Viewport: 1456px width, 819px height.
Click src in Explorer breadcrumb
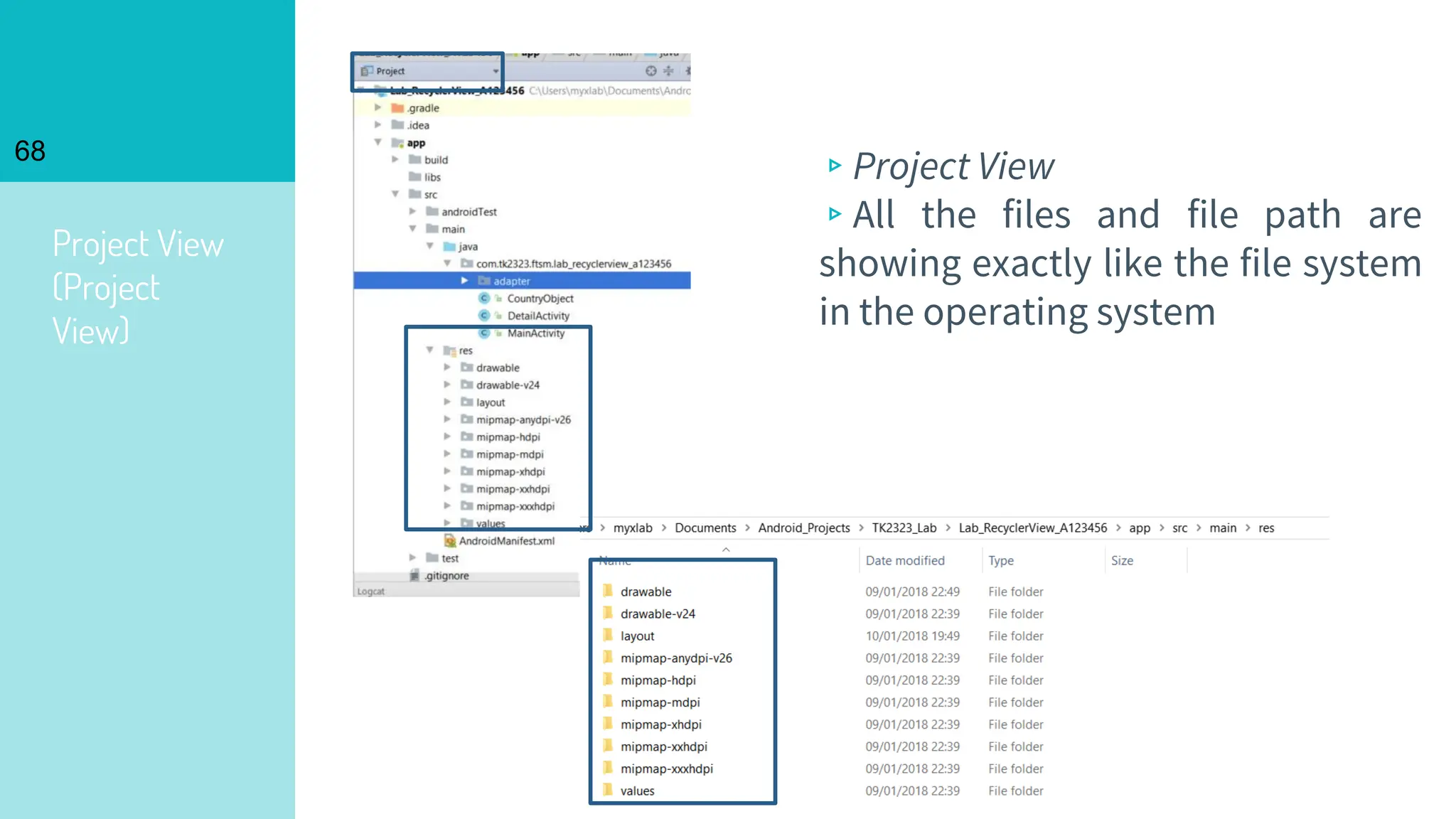pyautogui.click(x=1180, y=528)
